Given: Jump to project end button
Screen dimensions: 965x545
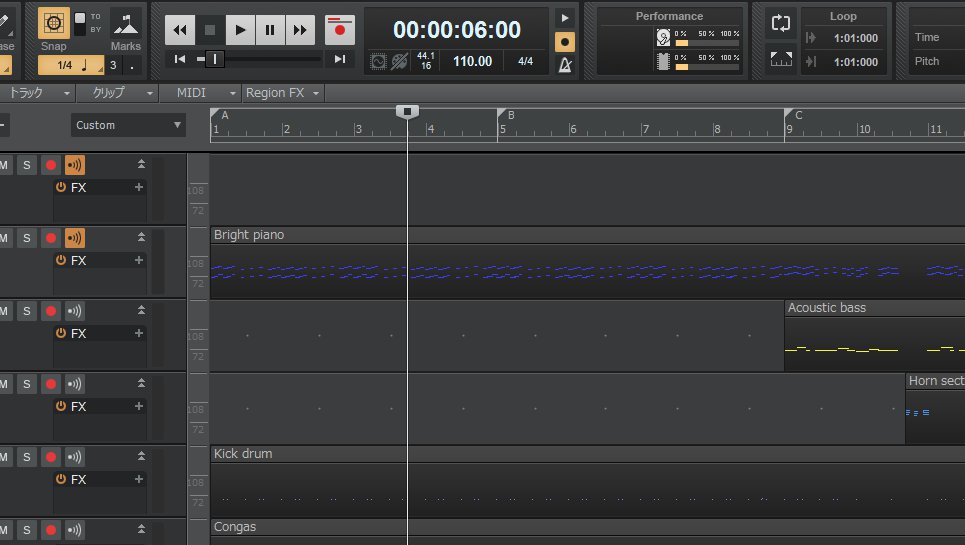Looking at the screenshot, I should pos(340,59).
